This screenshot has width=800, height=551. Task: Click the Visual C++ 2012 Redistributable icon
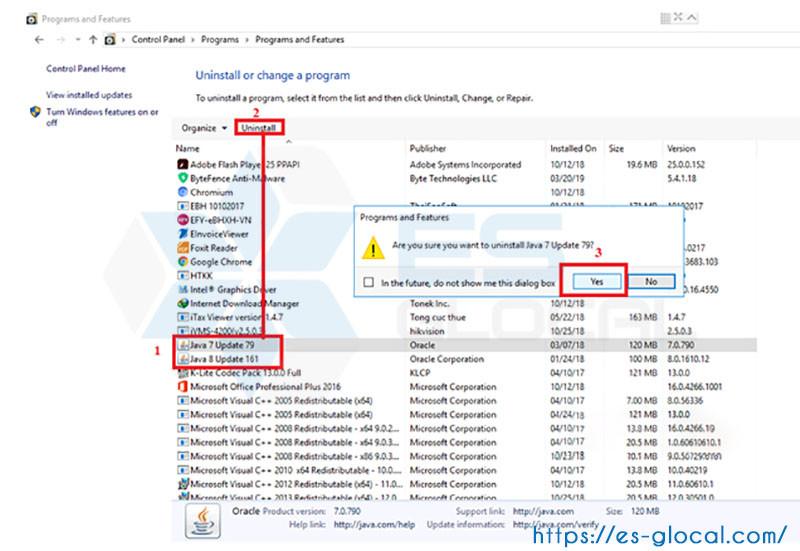(182, 484)
